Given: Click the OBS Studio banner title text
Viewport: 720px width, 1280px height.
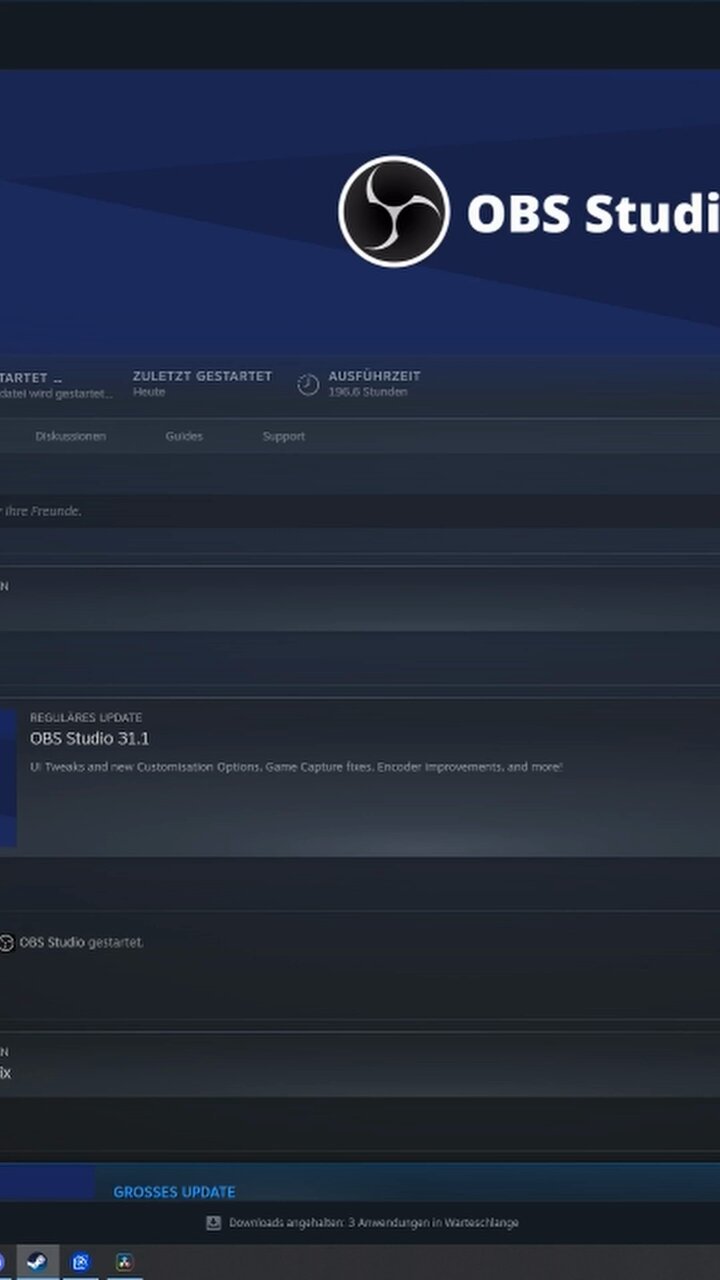Looking at the screenshot, I should 593,213.
